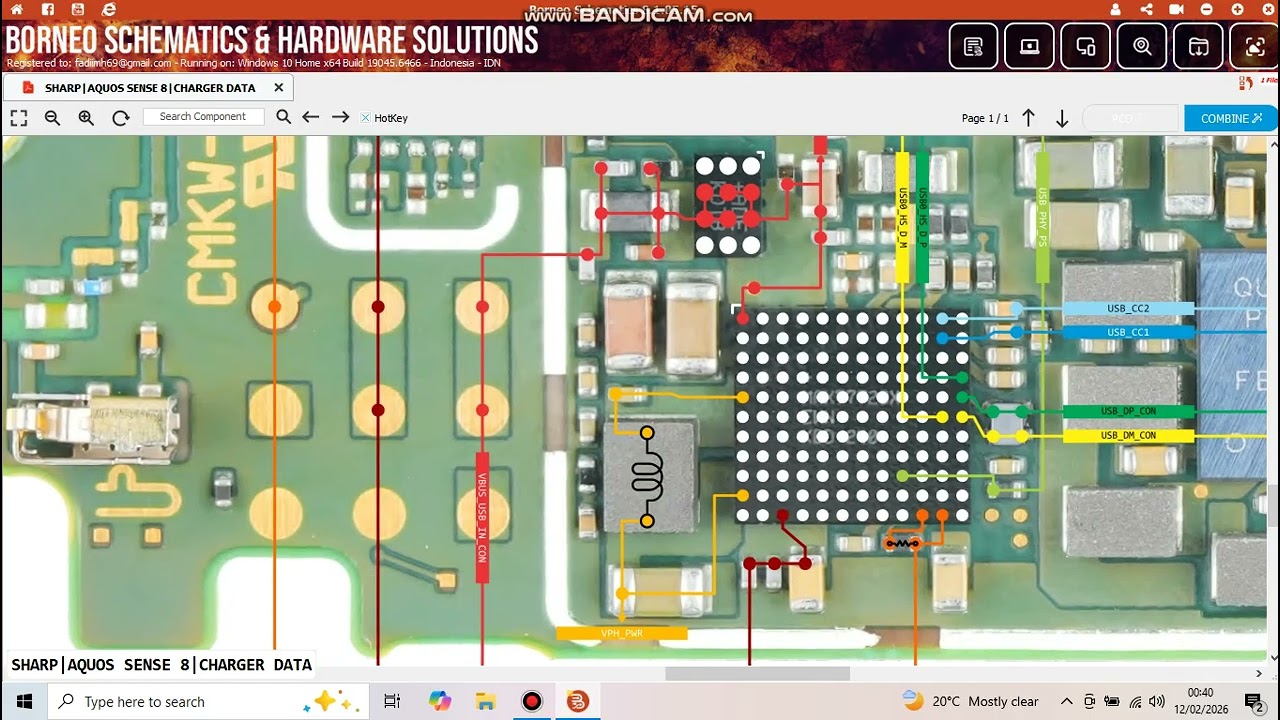Show hidden system tray icons
This screenshot has height=720, width=1280.
pyautogui.click(x=1067, y=701)
